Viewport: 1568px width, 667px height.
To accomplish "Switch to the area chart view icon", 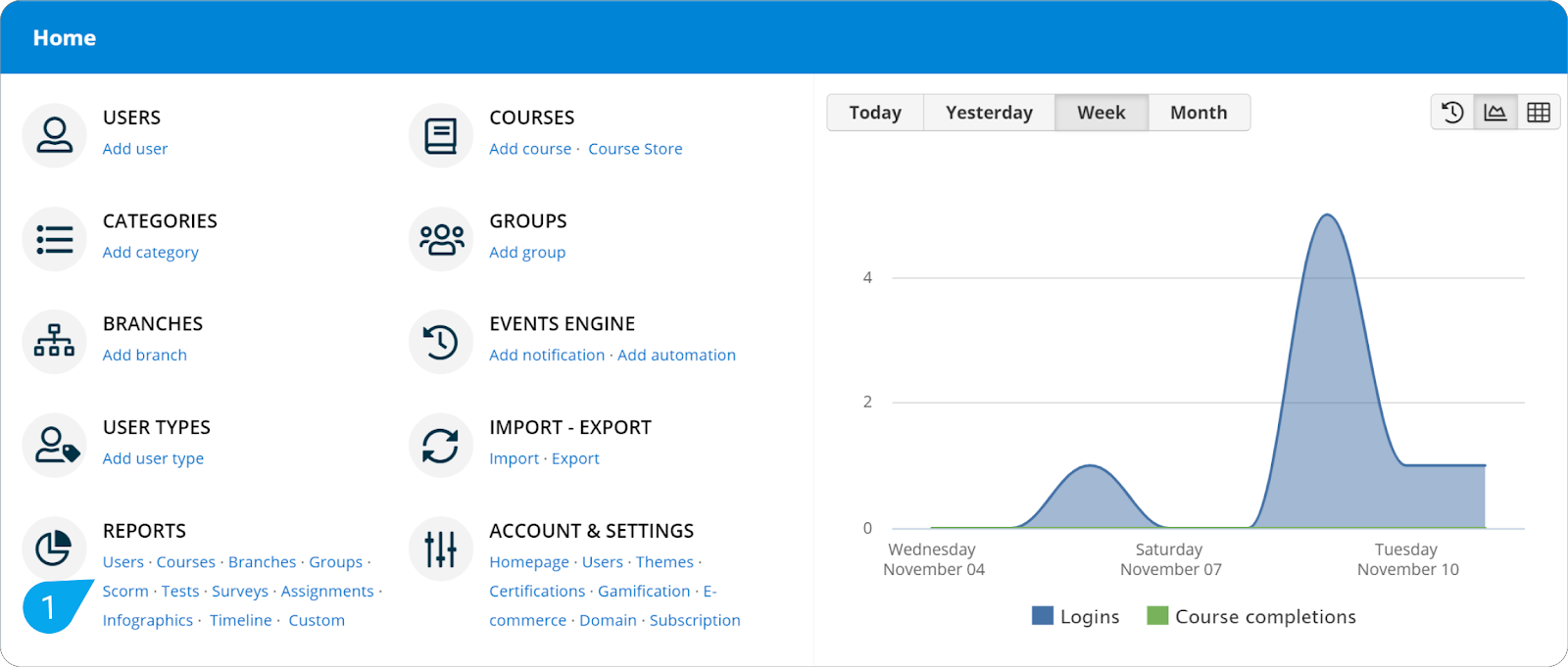I will tap(1495, 113).
